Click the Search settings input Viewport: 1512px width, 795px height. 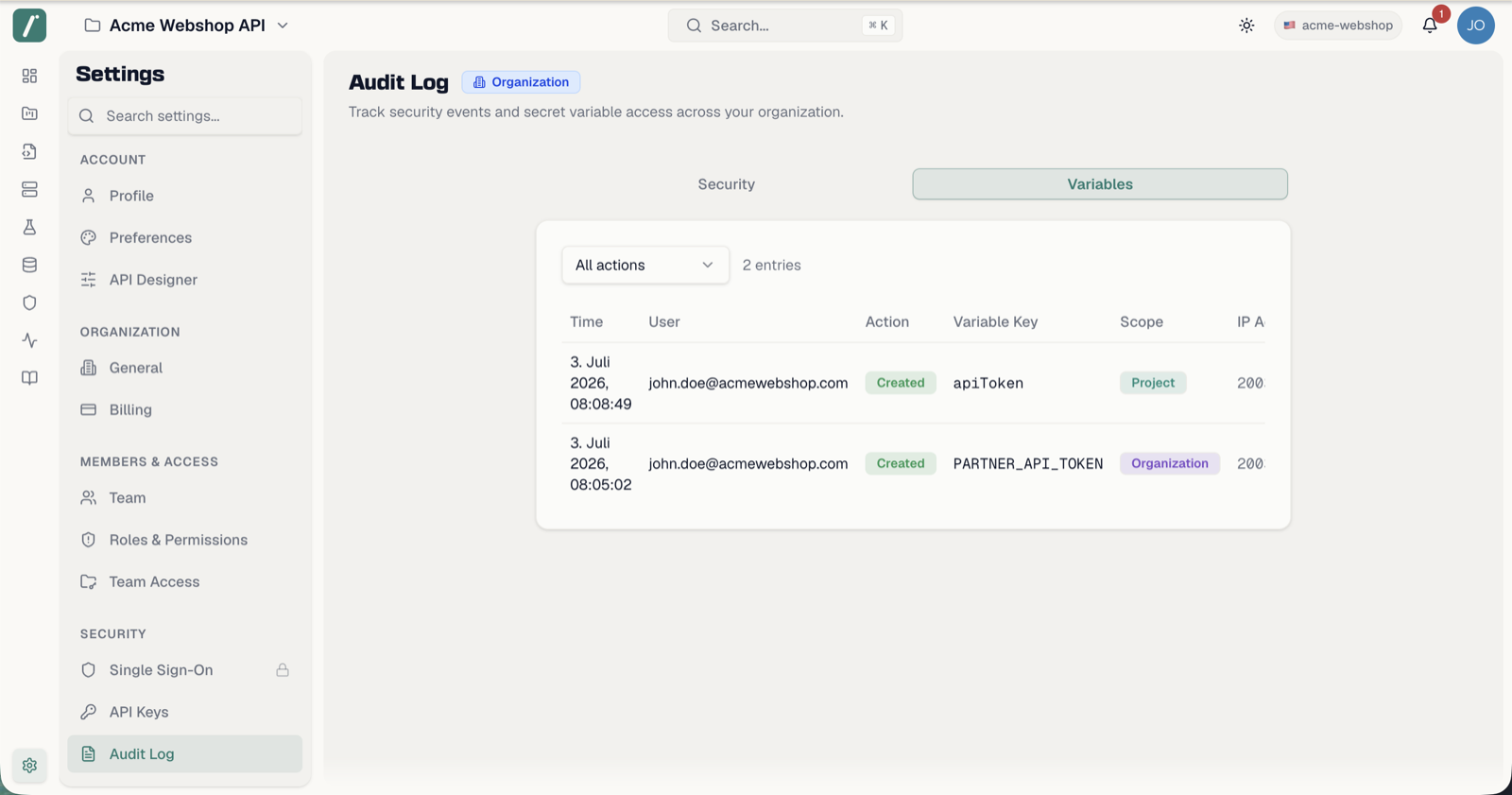click(185, 115)
